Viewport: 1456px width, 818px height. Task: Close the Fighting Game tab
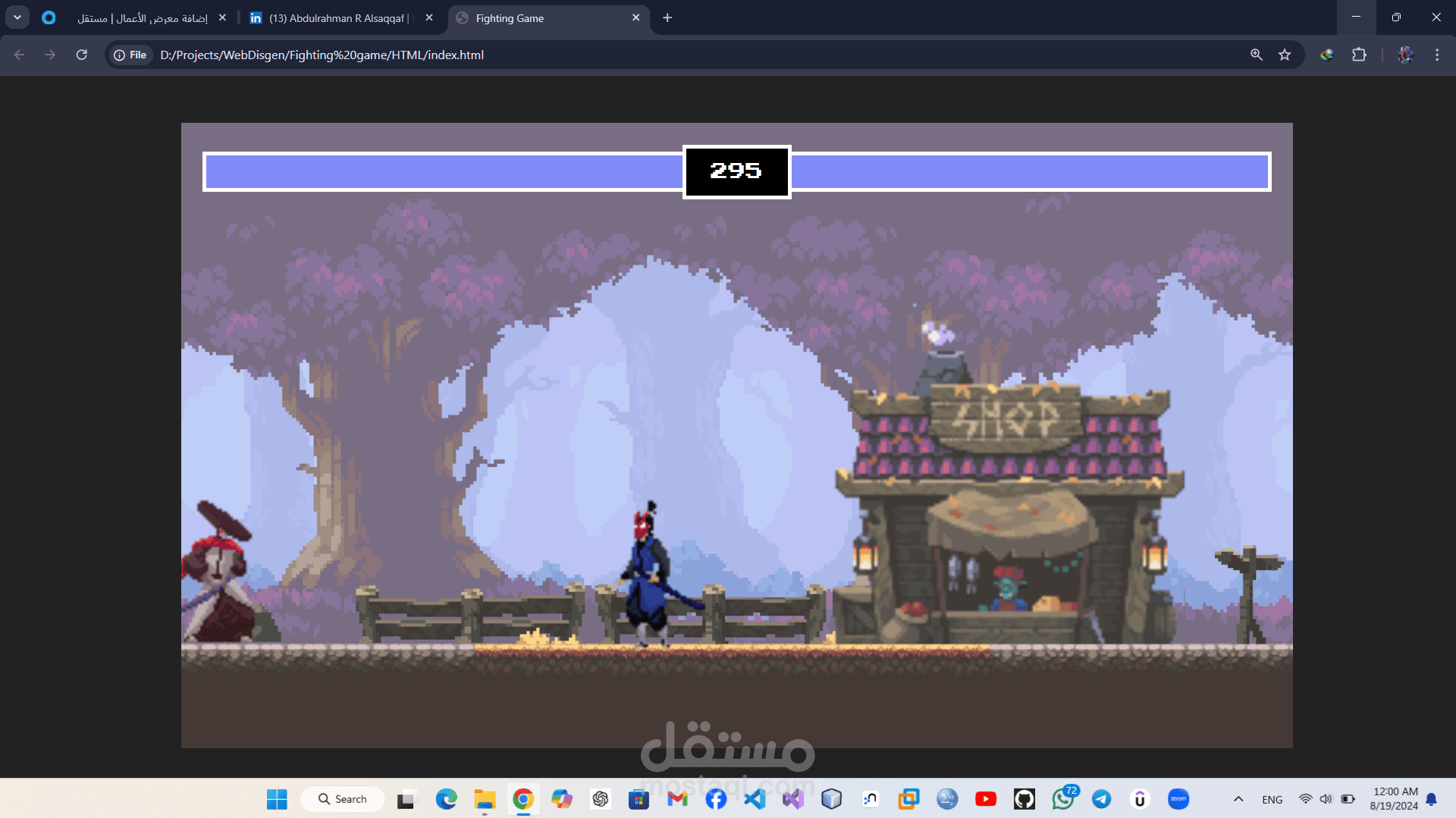pyautogui.click(x=636, y=17)
